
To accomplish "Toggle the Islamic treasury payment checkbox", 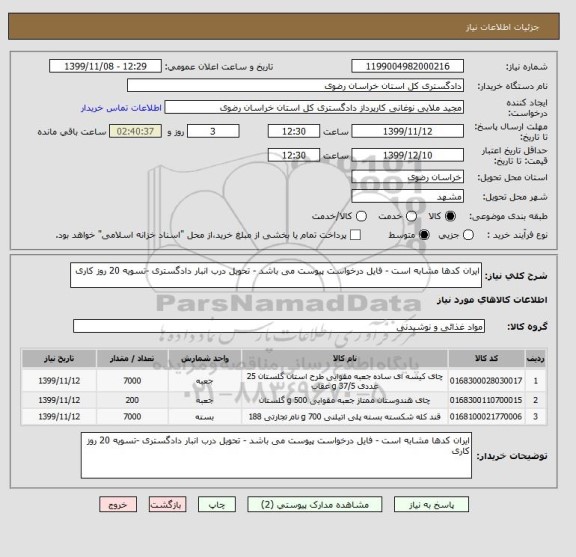I will (355, 235).
